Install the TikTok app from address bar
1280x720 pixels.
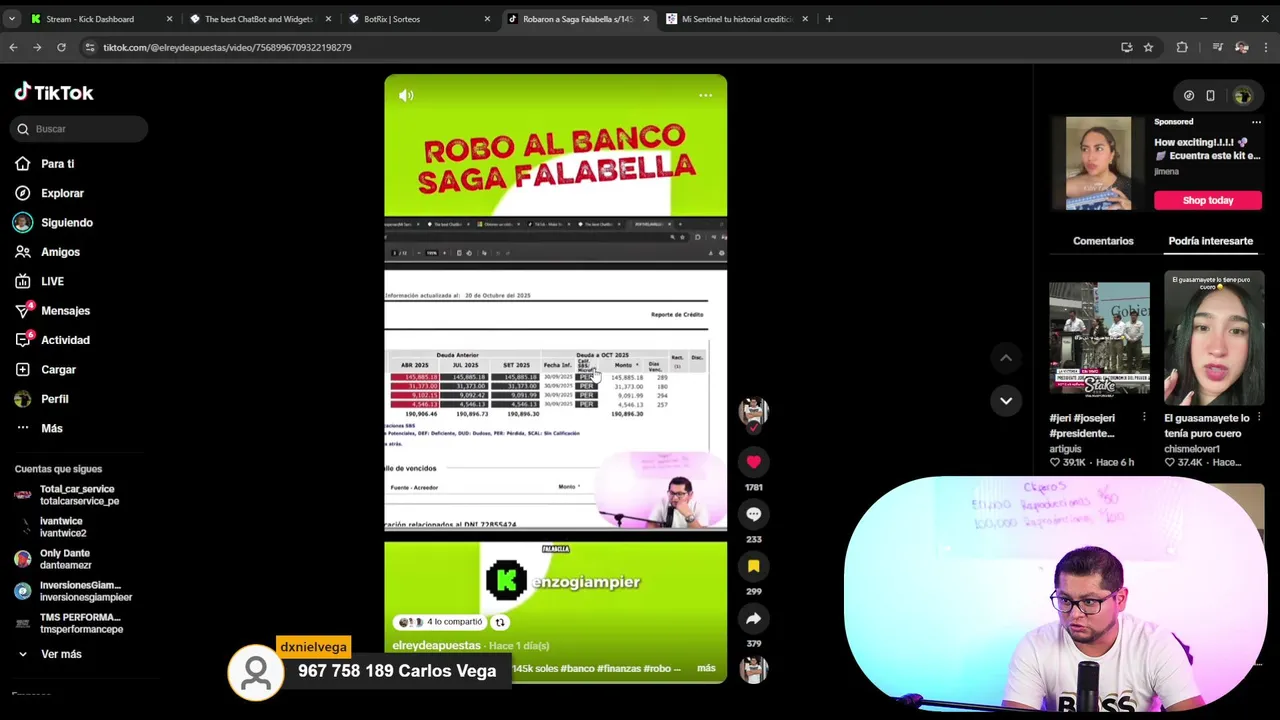1126,47
